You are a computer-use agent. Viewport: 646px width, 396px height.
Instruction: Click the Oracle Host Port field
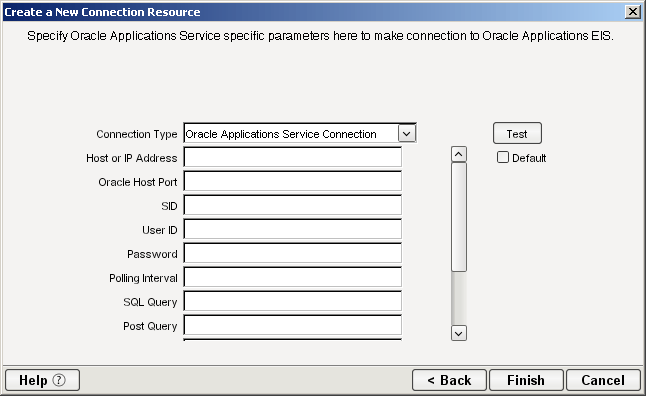pos(293,181)
